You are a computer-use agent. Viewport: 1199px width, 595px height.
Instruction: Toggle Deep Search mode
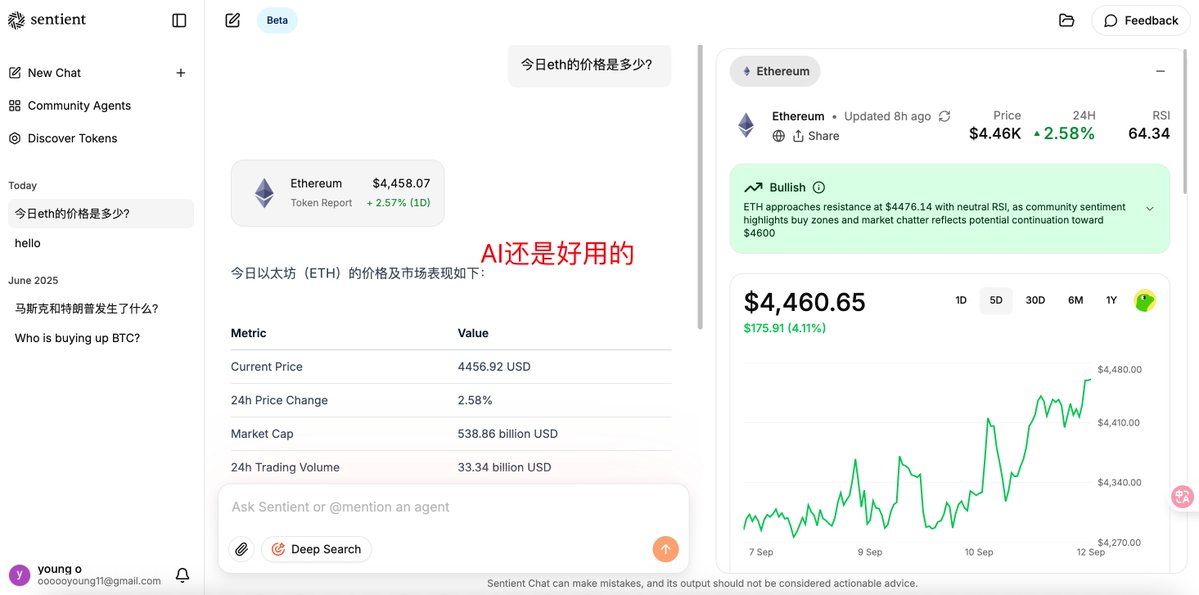click(317, 549)
